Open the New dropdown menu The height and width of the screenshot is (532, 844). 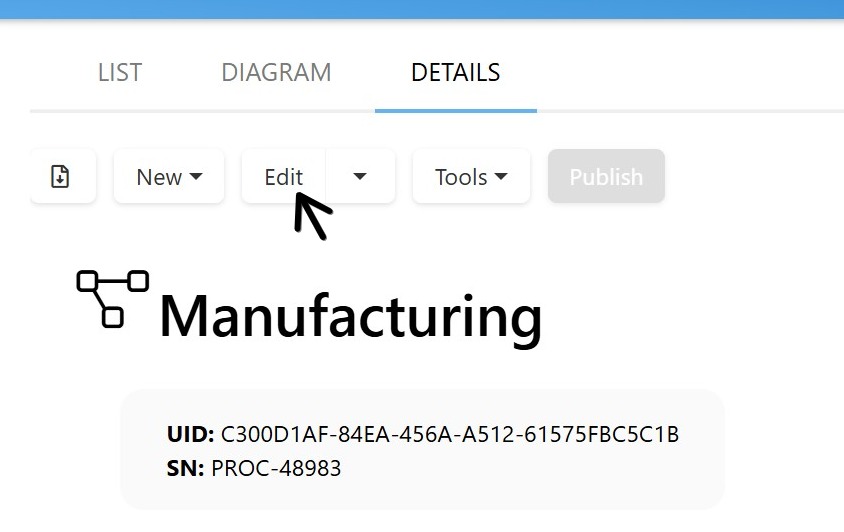(x=169, y=177)
